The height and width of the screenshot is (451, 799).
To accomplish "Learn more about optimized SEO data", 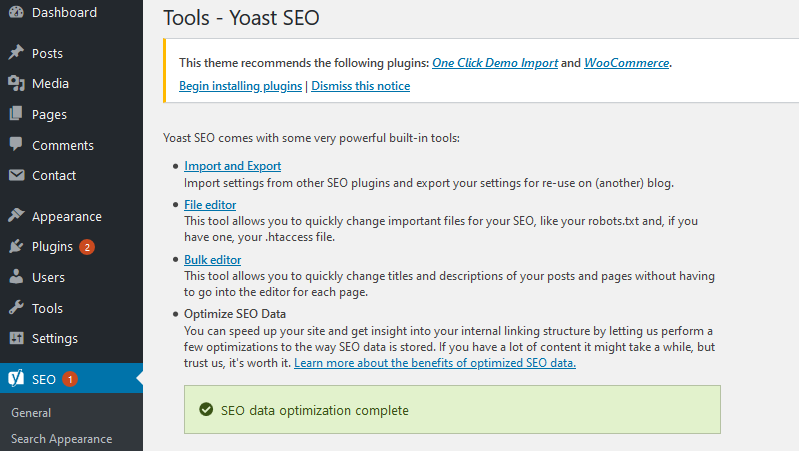I will click(435, 363).
